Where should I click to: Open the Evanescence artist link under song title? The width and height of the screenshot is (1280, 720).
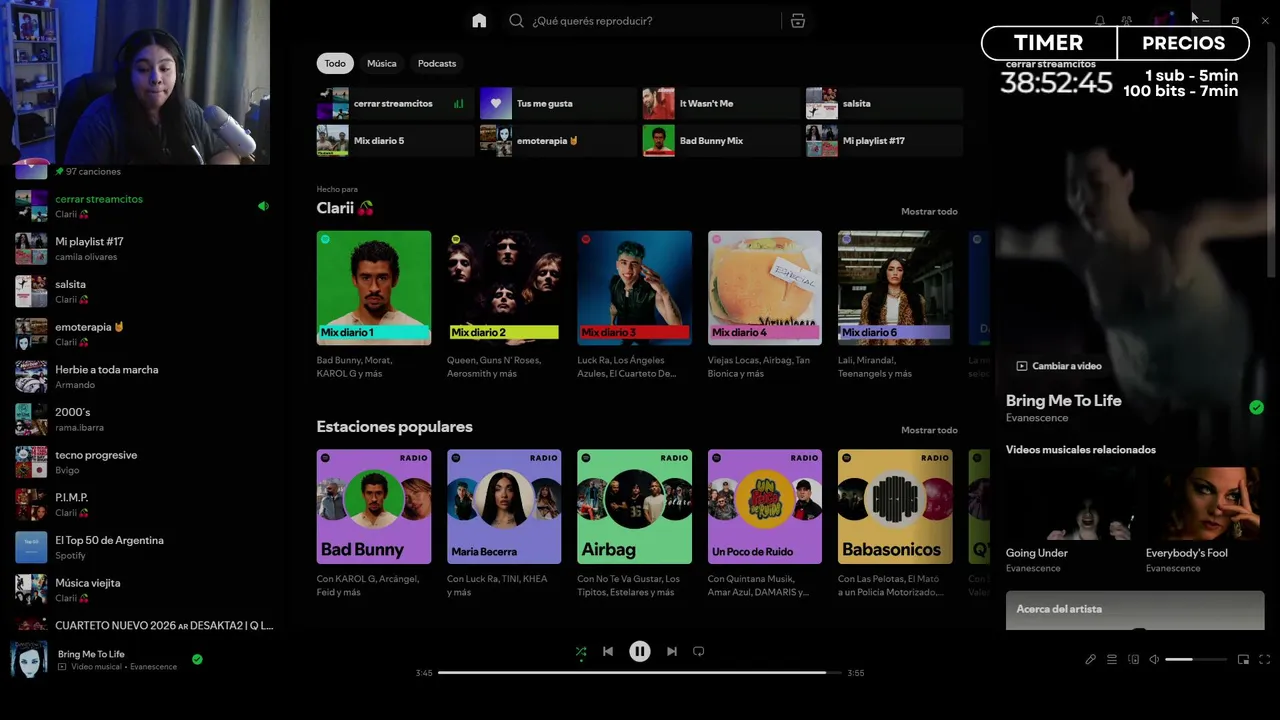[x=1036, y=417]
